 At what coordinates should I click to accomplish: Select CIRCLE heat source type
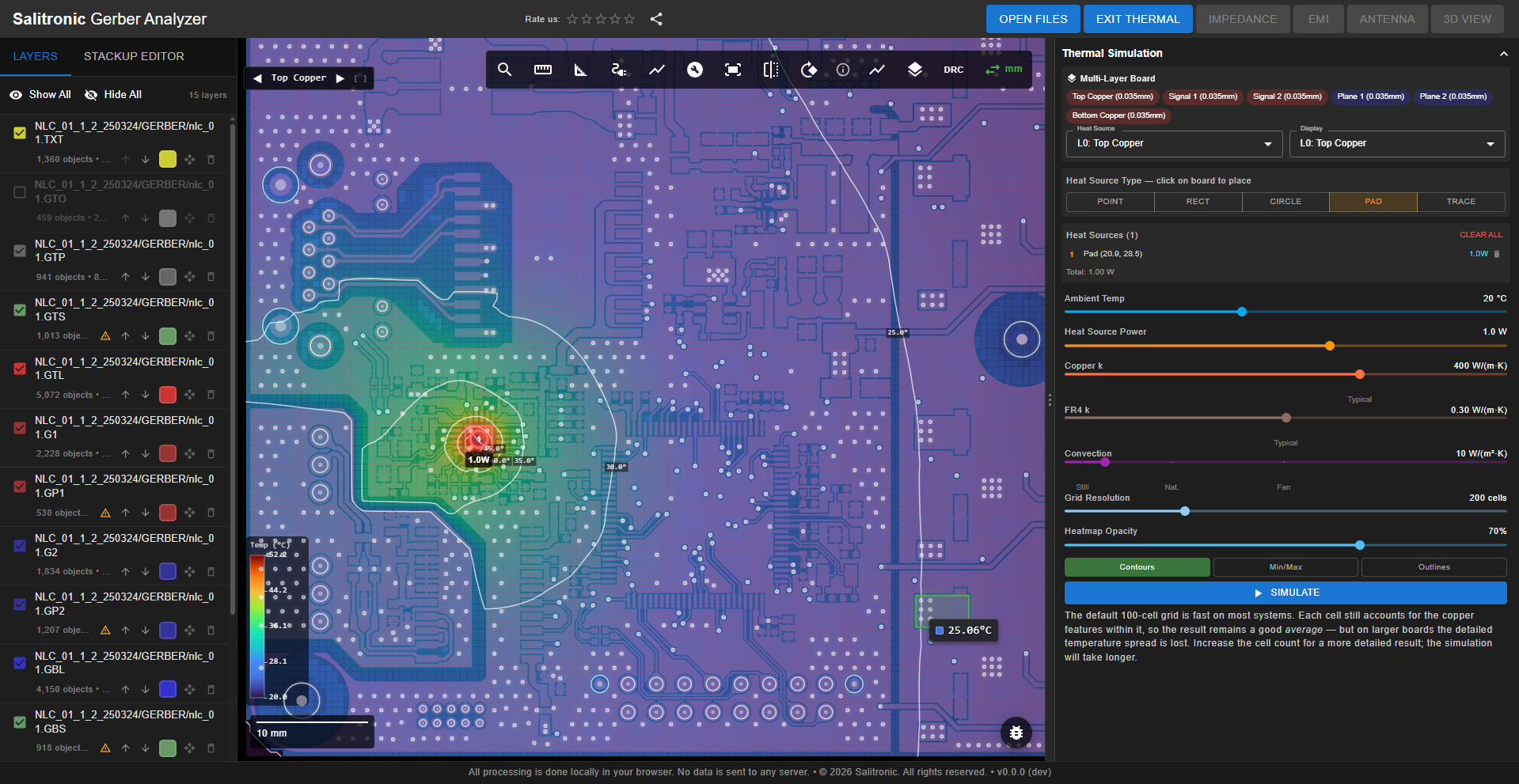(1285, 202)
